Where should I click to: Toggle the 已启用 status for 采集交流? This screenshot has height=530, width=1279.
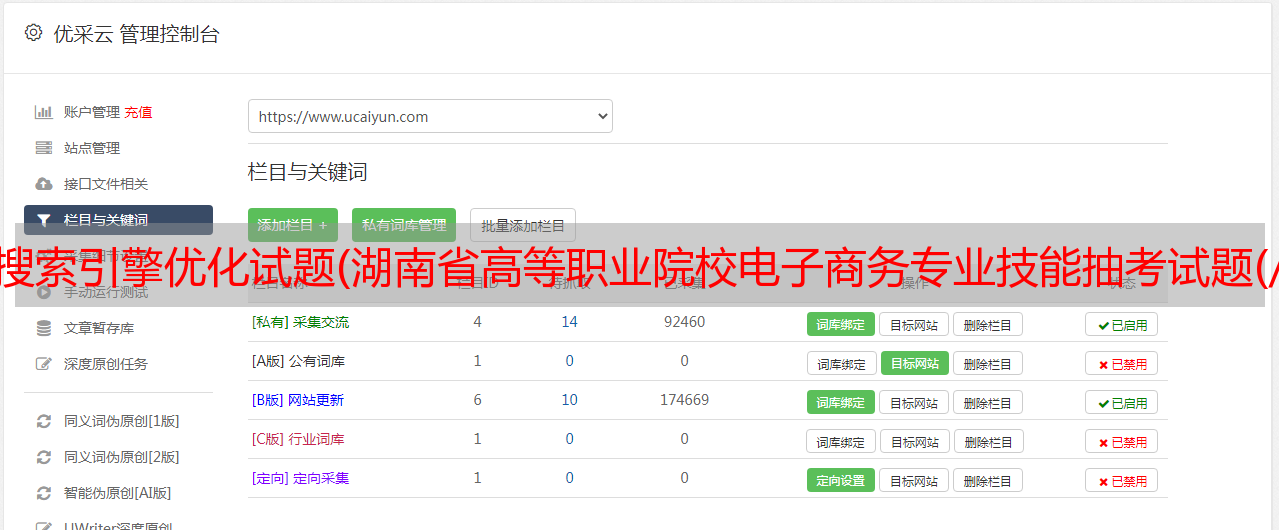pos(1122,324)
